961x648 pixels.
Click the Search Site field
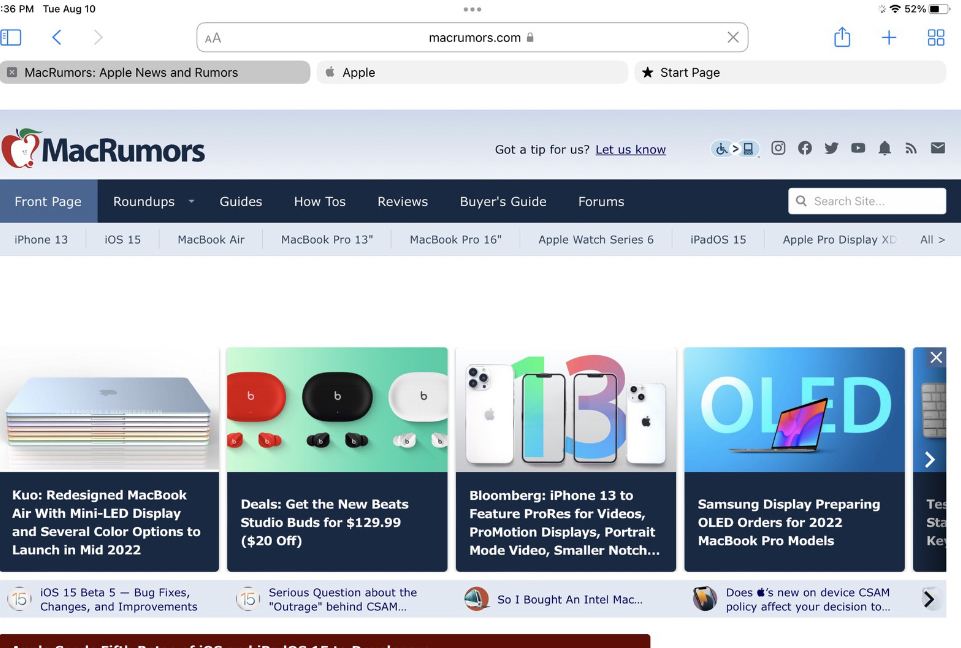click(867, 201)
